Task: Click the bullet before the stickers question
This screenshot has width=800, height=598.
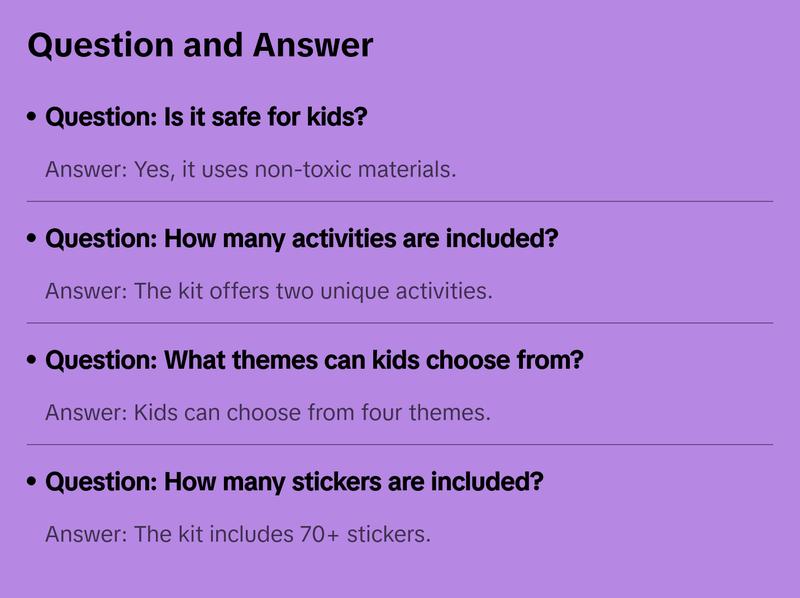Action: (x=33, y=483)
